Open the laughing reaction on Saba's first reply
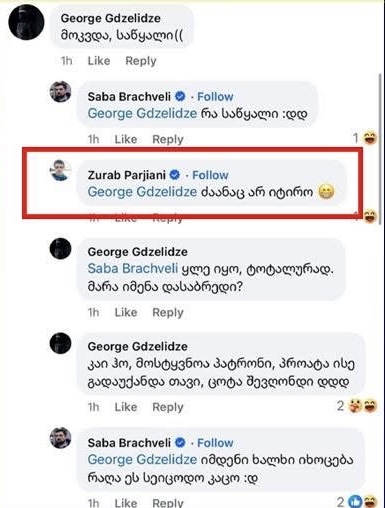 coord(370,138)
